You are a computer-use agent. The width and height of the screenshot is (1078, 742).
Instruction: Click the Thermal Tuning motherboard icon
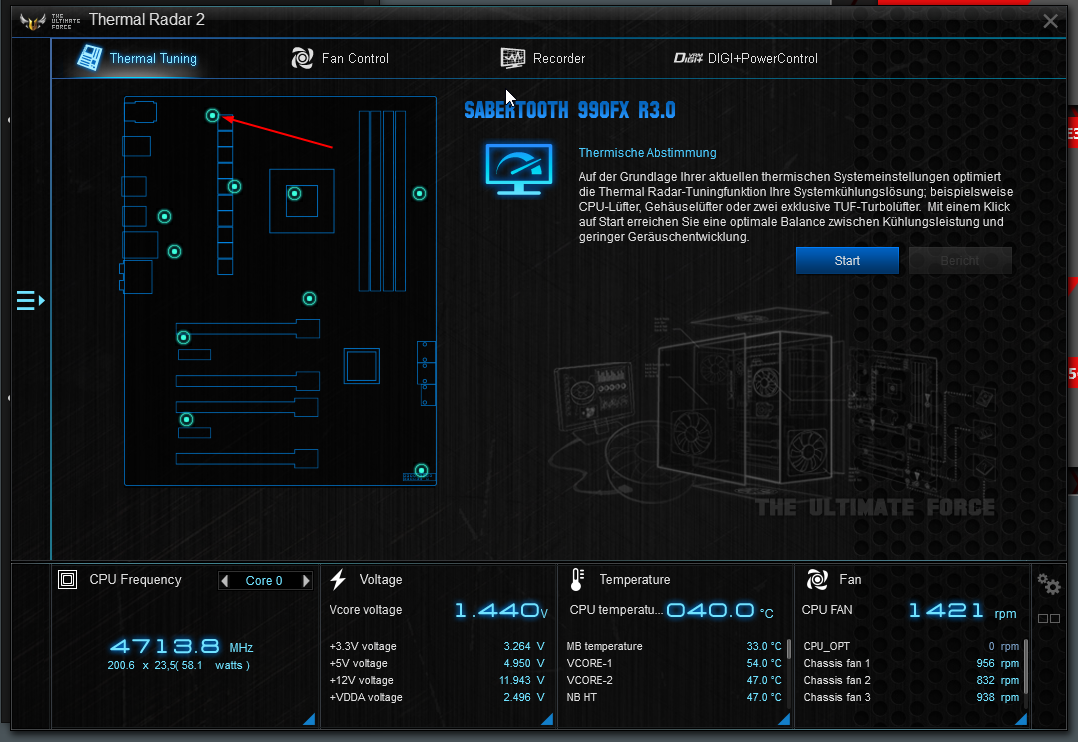coord(89,58)
